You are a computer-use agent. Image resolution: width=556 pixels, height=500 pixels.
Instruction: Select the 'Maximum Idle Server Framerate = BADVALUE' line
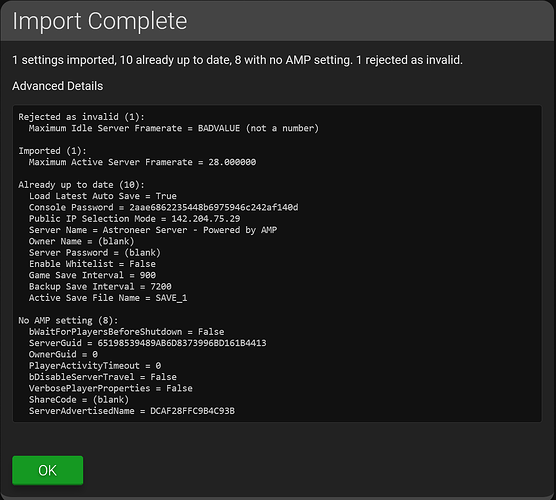[x=174, y=128]
